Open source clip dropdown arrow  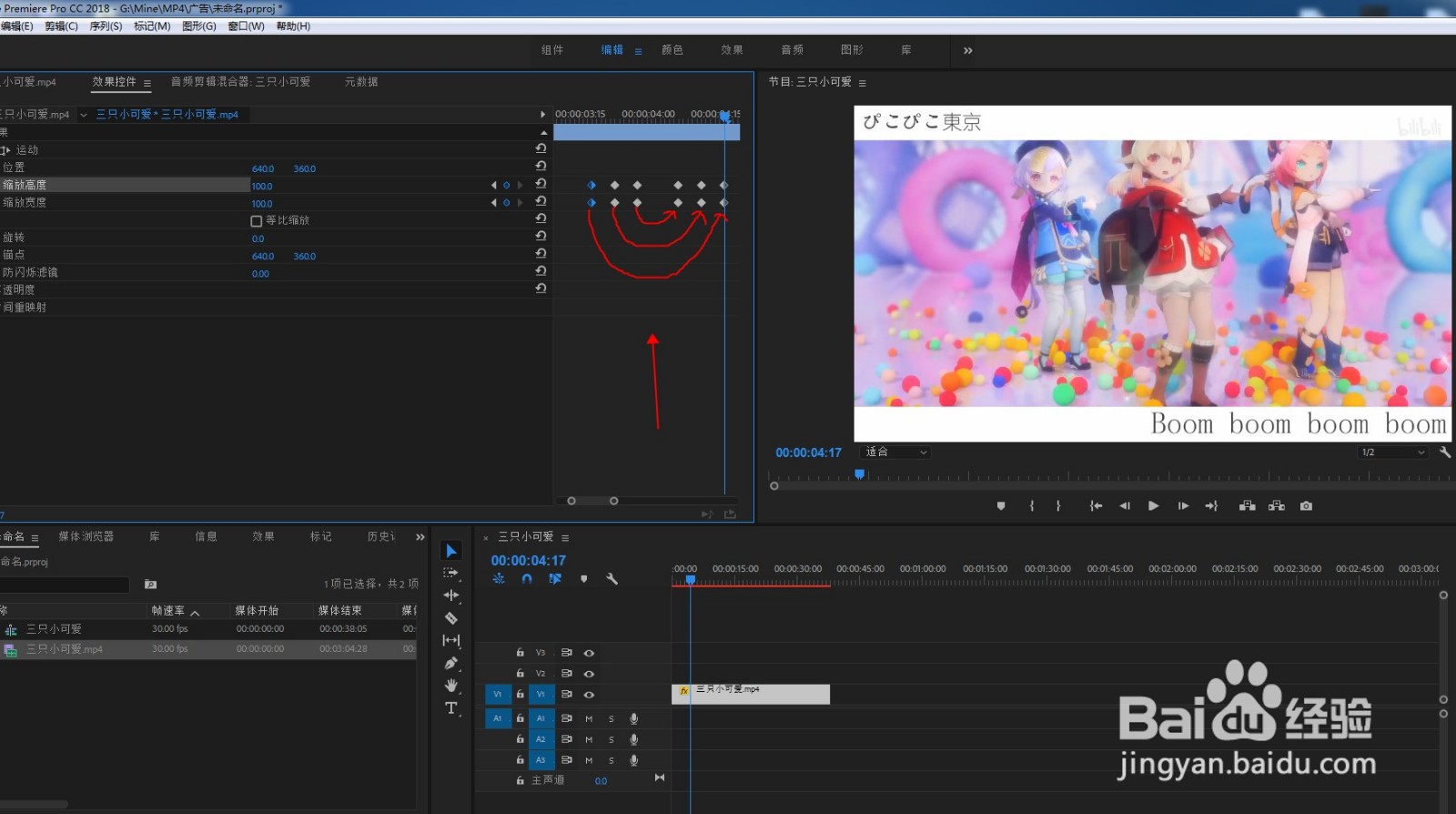(x=84, y=115)
